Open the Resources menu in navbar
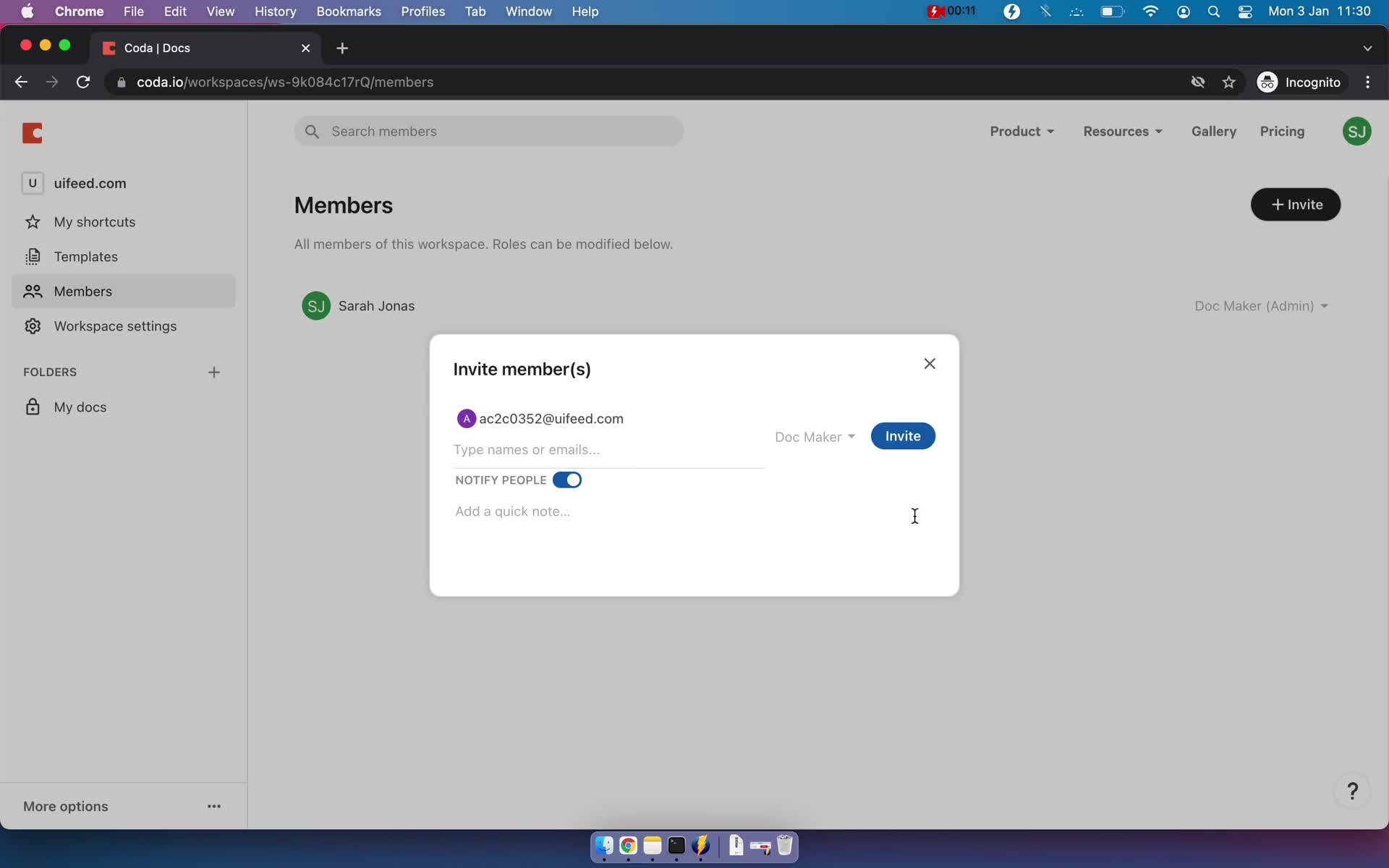1389x868 pixels. coord(1121,131)
